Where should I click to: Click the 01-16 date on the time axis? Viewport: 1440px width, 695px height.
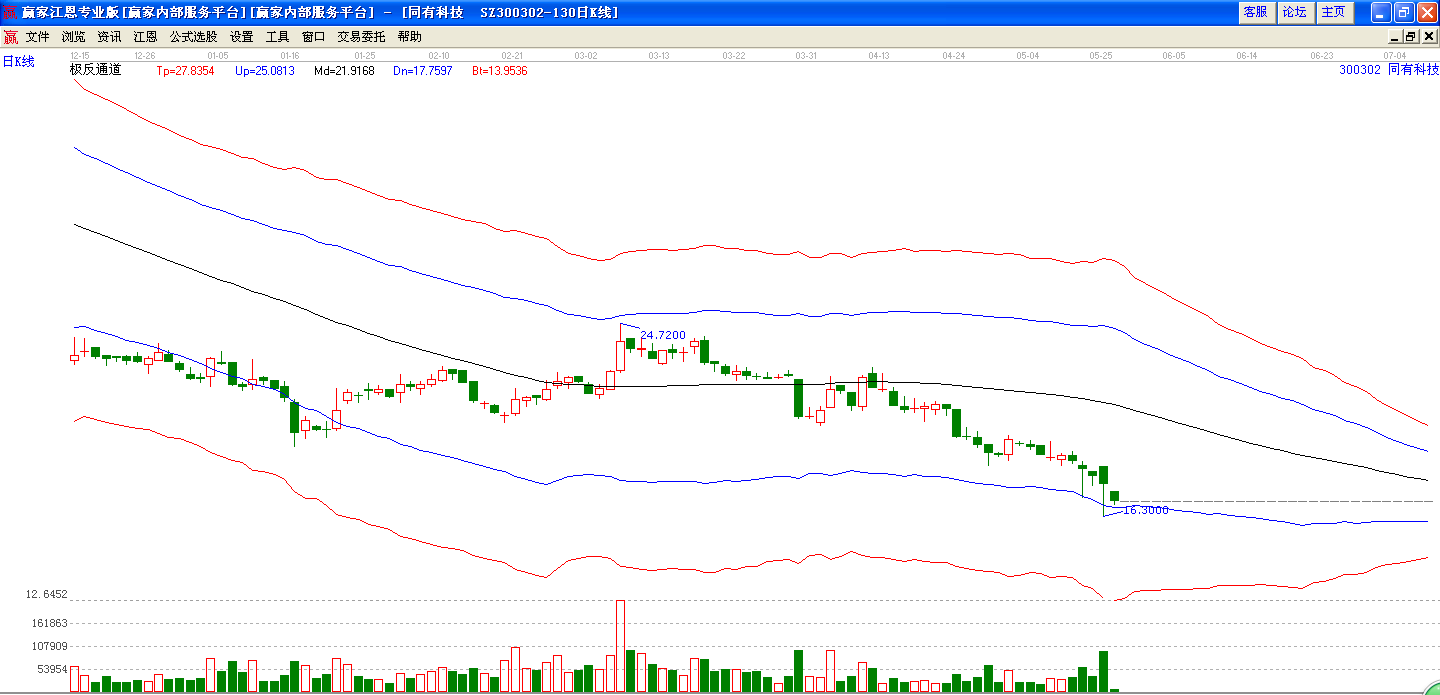point(290,55)
